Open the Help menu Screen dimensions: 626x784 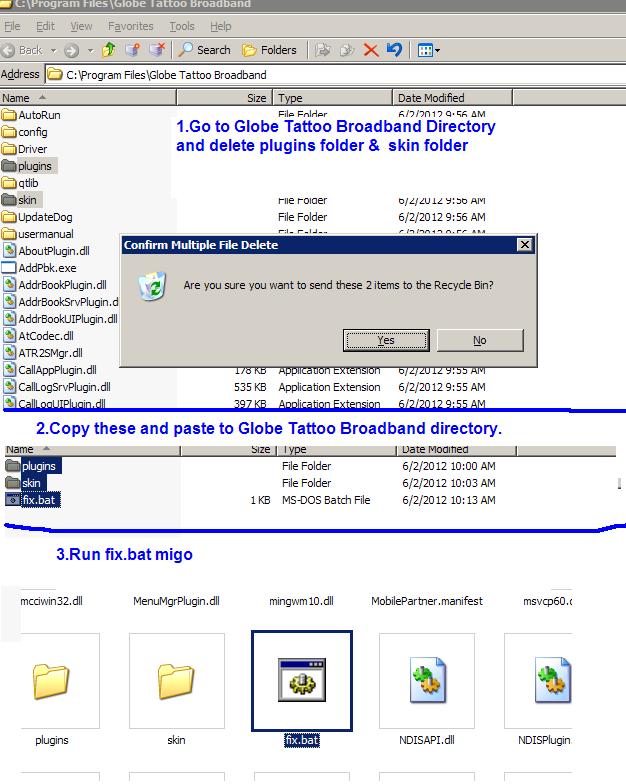tap(220, 26)
